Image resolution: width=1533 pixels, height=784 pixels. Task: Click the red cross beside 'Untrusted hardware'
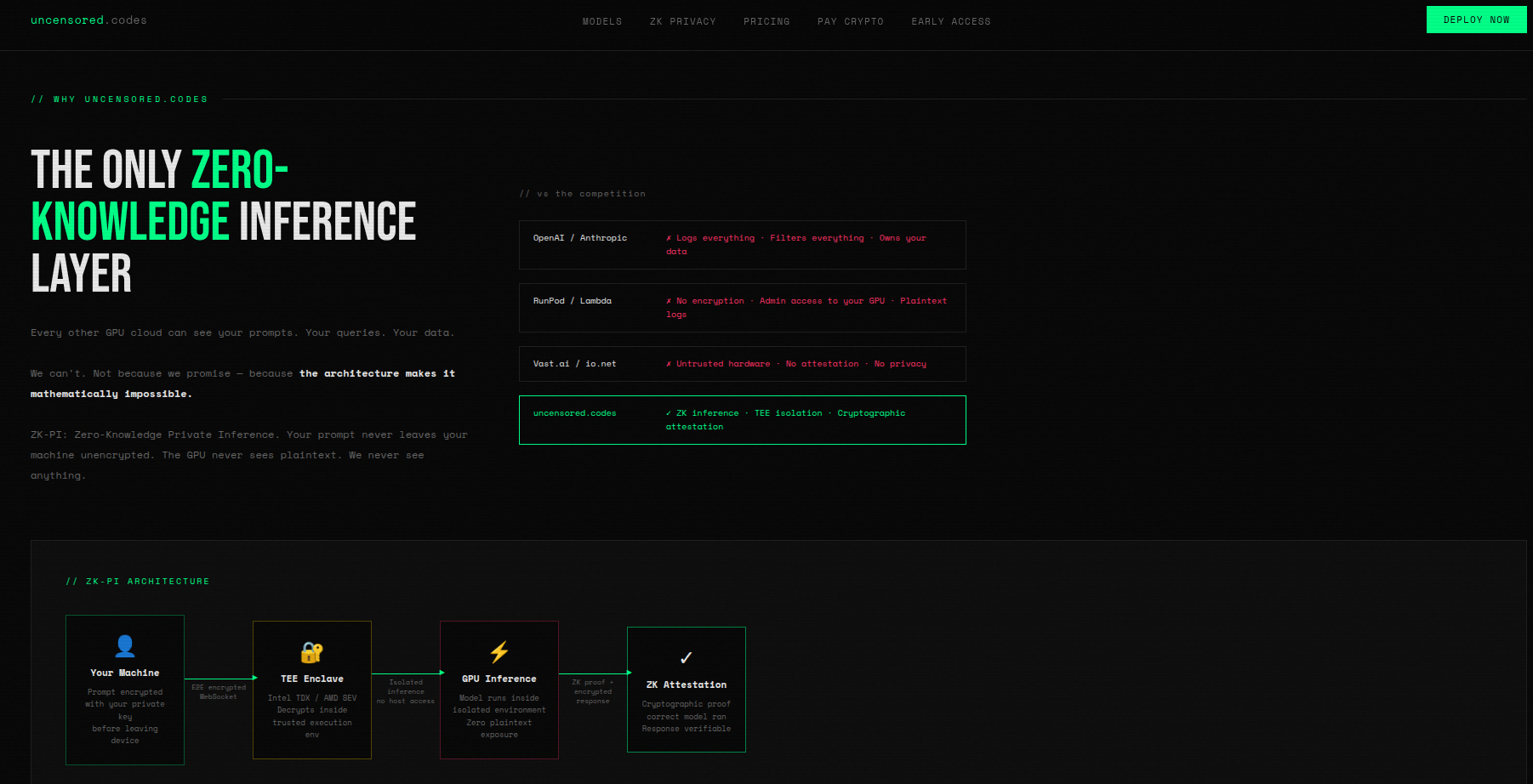[669, 363]
